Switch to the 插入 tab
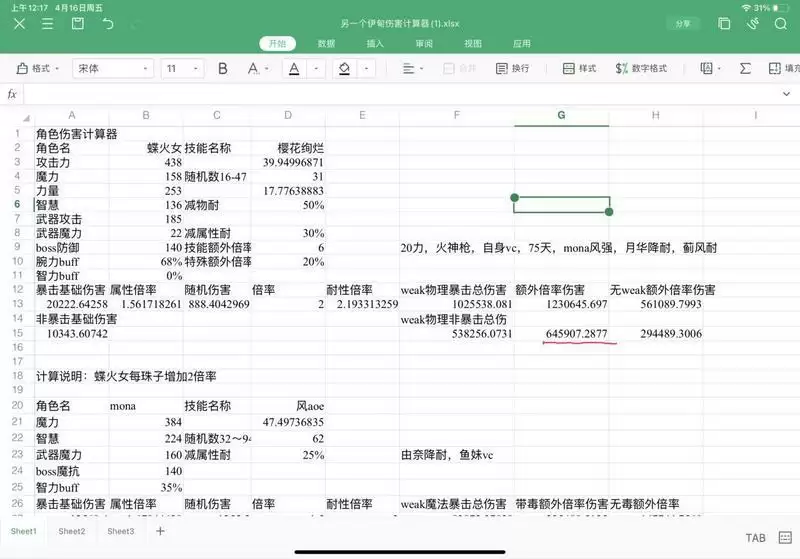Image resolution: width=800 pixels, height=559 pixels. 375,44
